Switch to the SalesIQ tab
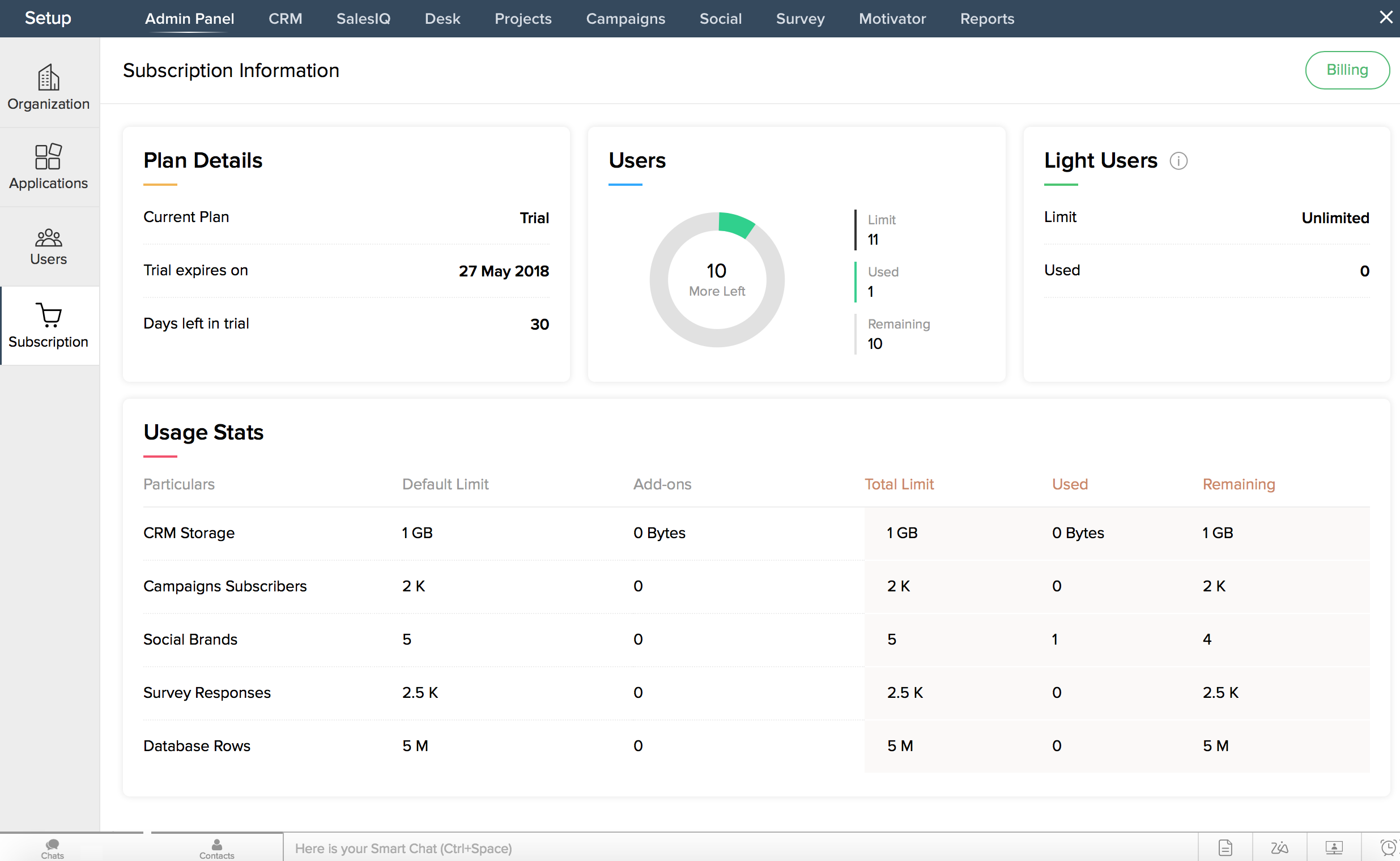 pos(363,19)
